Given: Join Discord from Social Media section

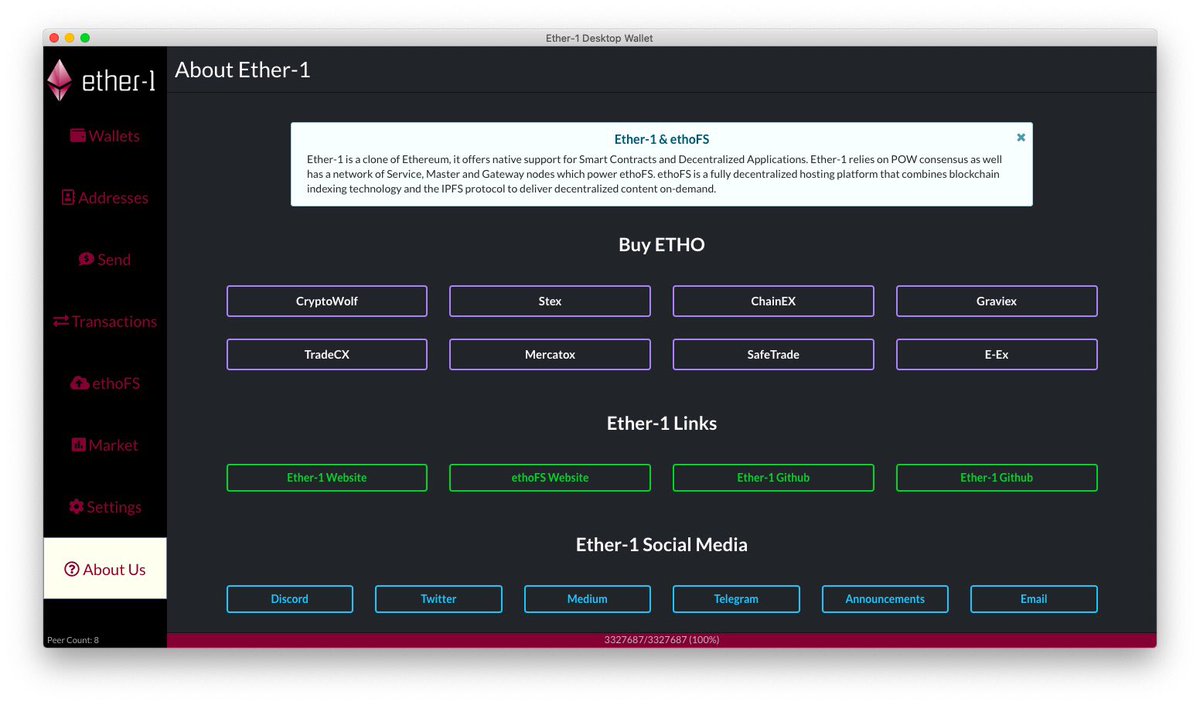Looking at the screenshot, I should 289,599.
